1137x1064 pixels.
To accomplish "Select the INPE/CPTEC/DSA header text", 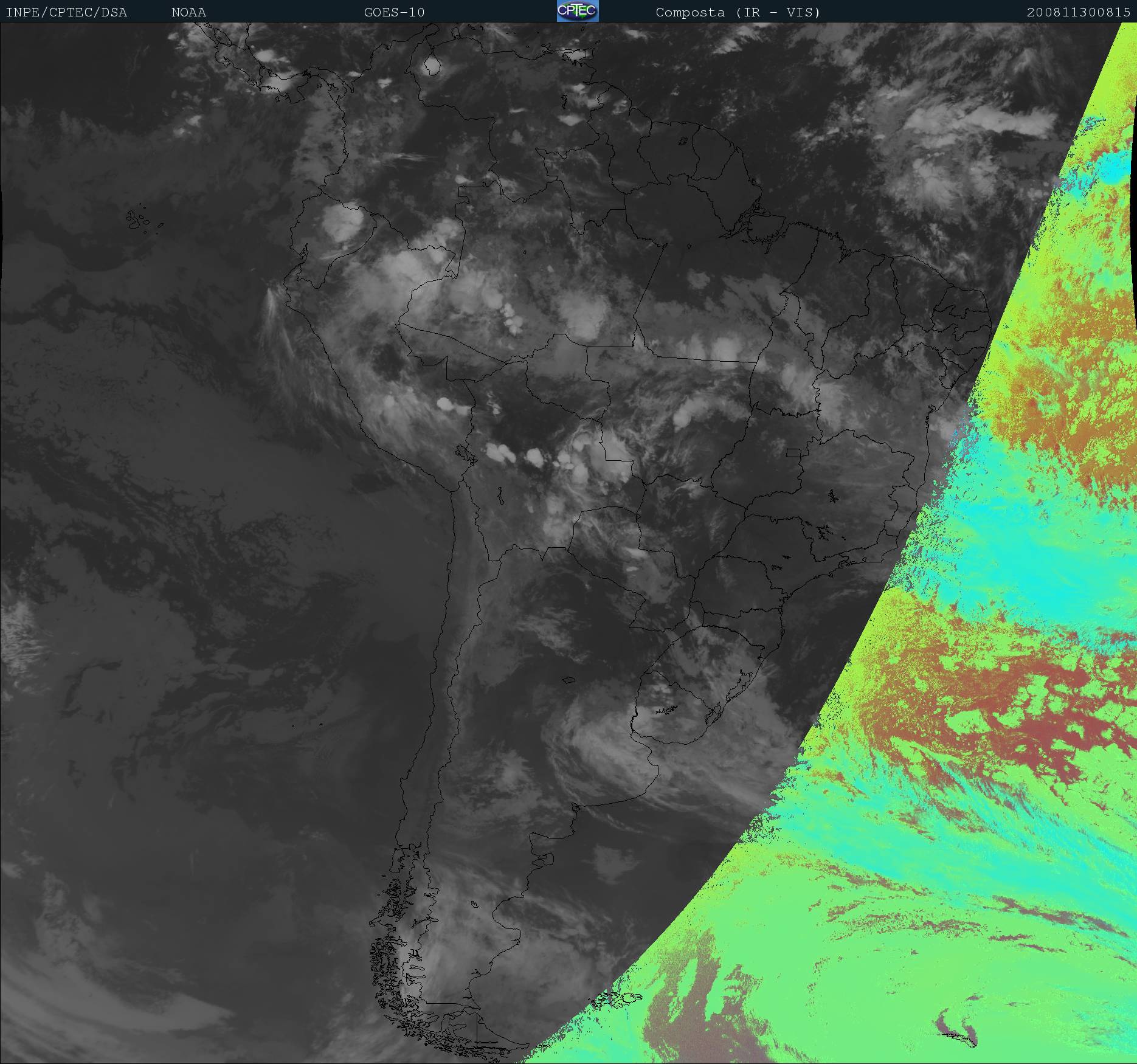I will pos(66,12).
